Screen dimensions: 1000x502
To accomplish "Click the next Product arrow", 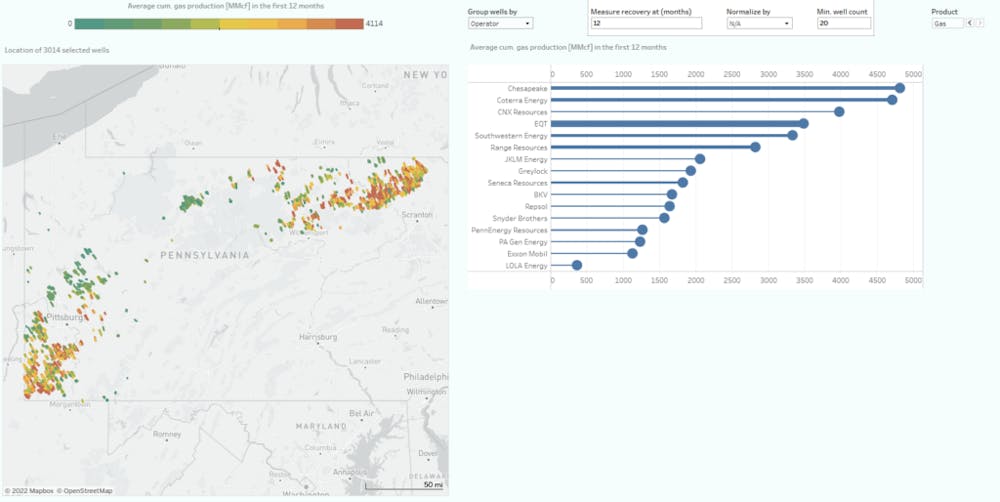I will point(980,23).
